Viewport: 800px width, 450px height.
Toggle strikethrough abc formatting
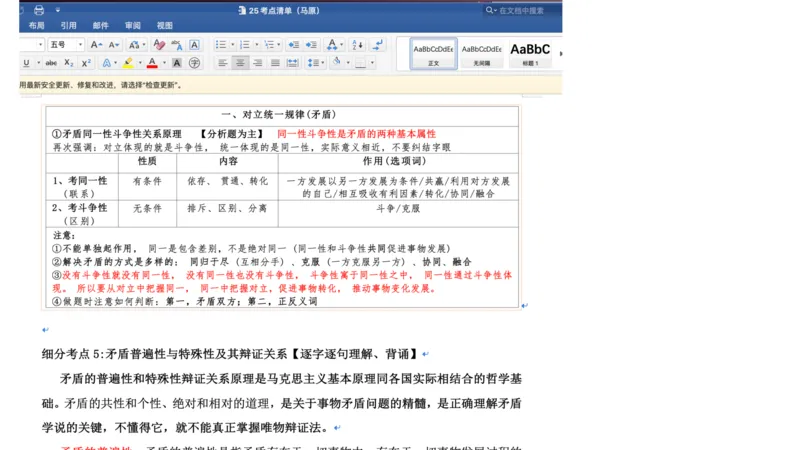51,63
